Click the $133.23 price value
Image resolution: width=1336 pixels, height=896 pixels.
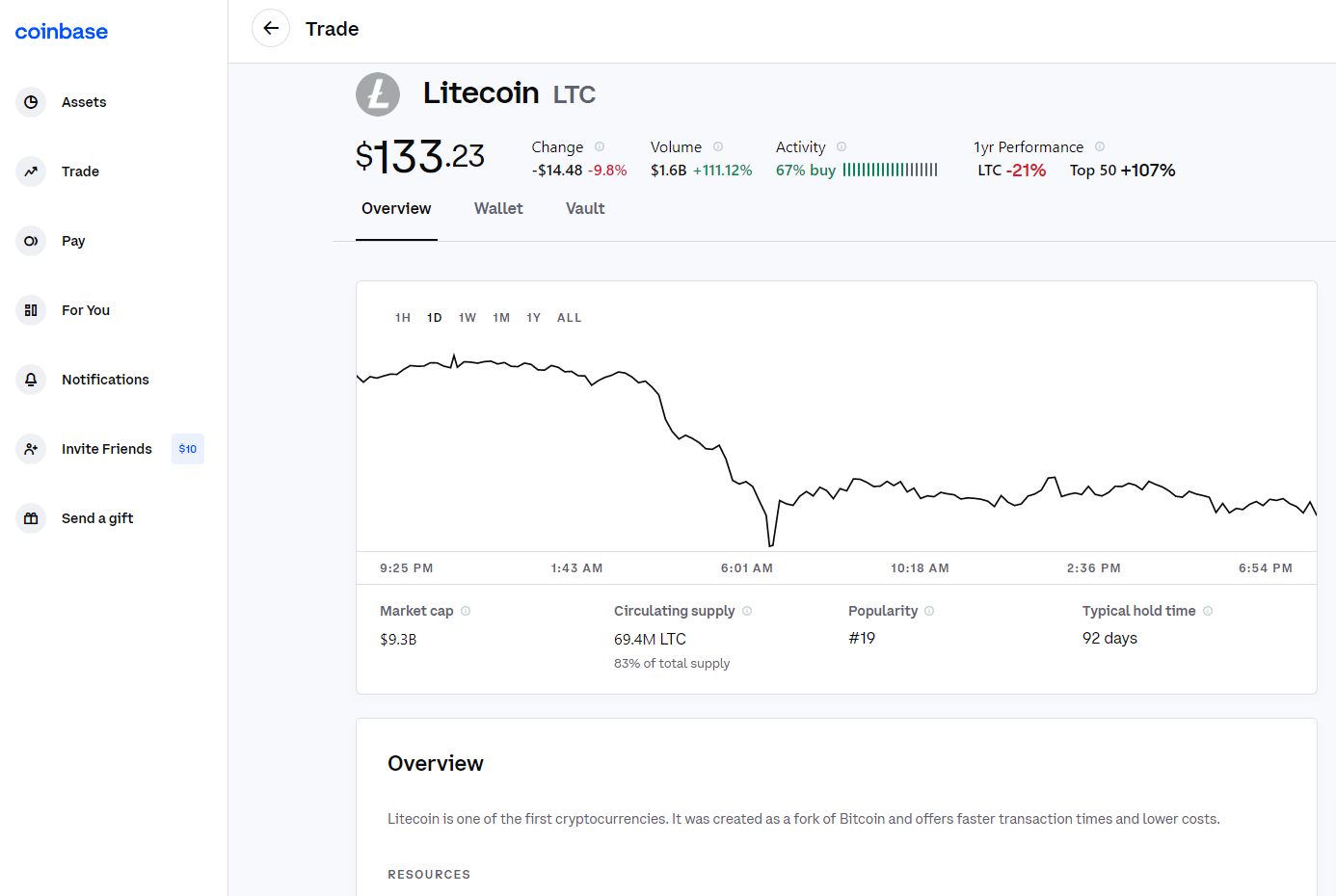[420, 156]
